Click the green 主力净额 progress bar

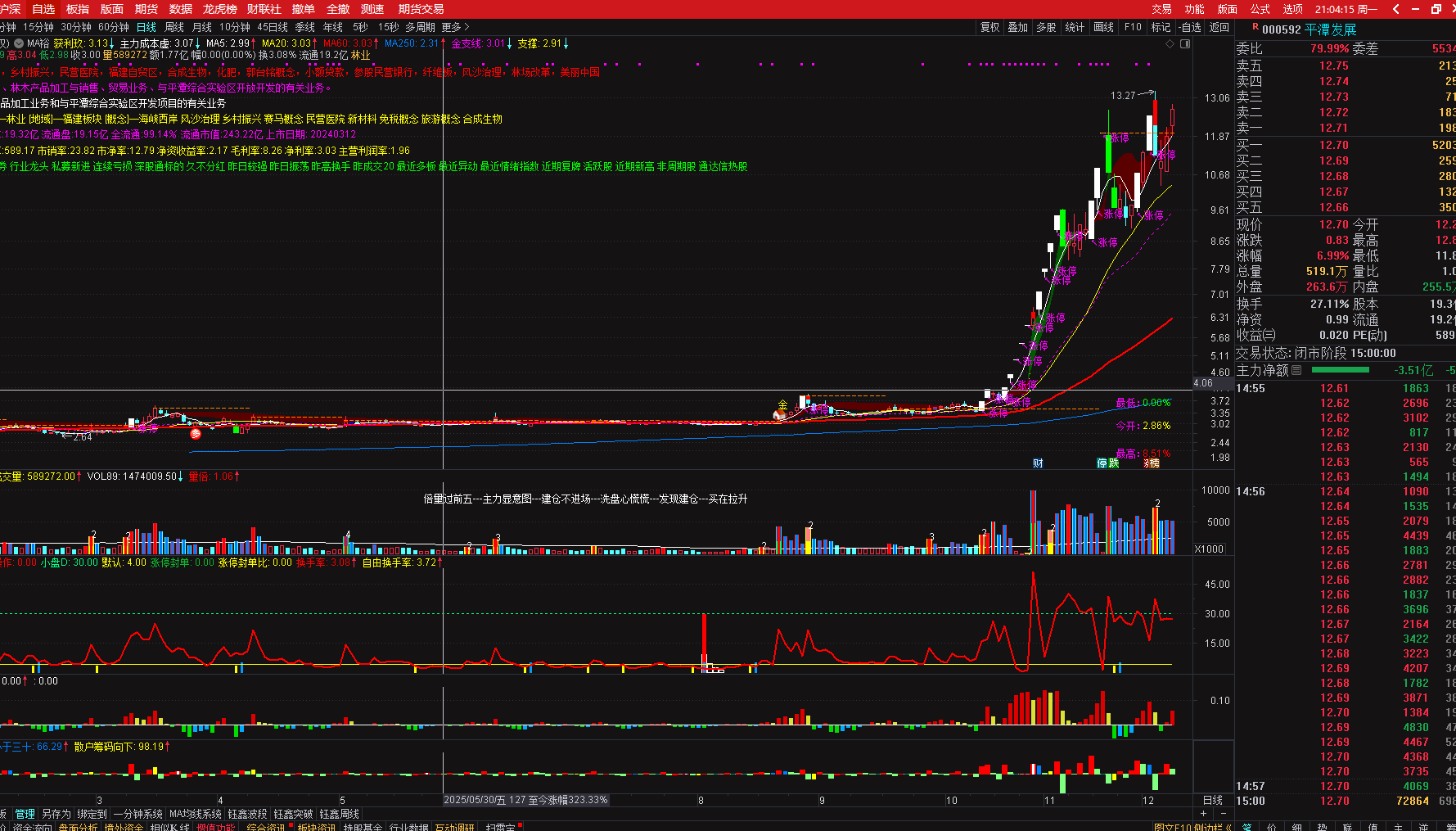coord(1340,370)
